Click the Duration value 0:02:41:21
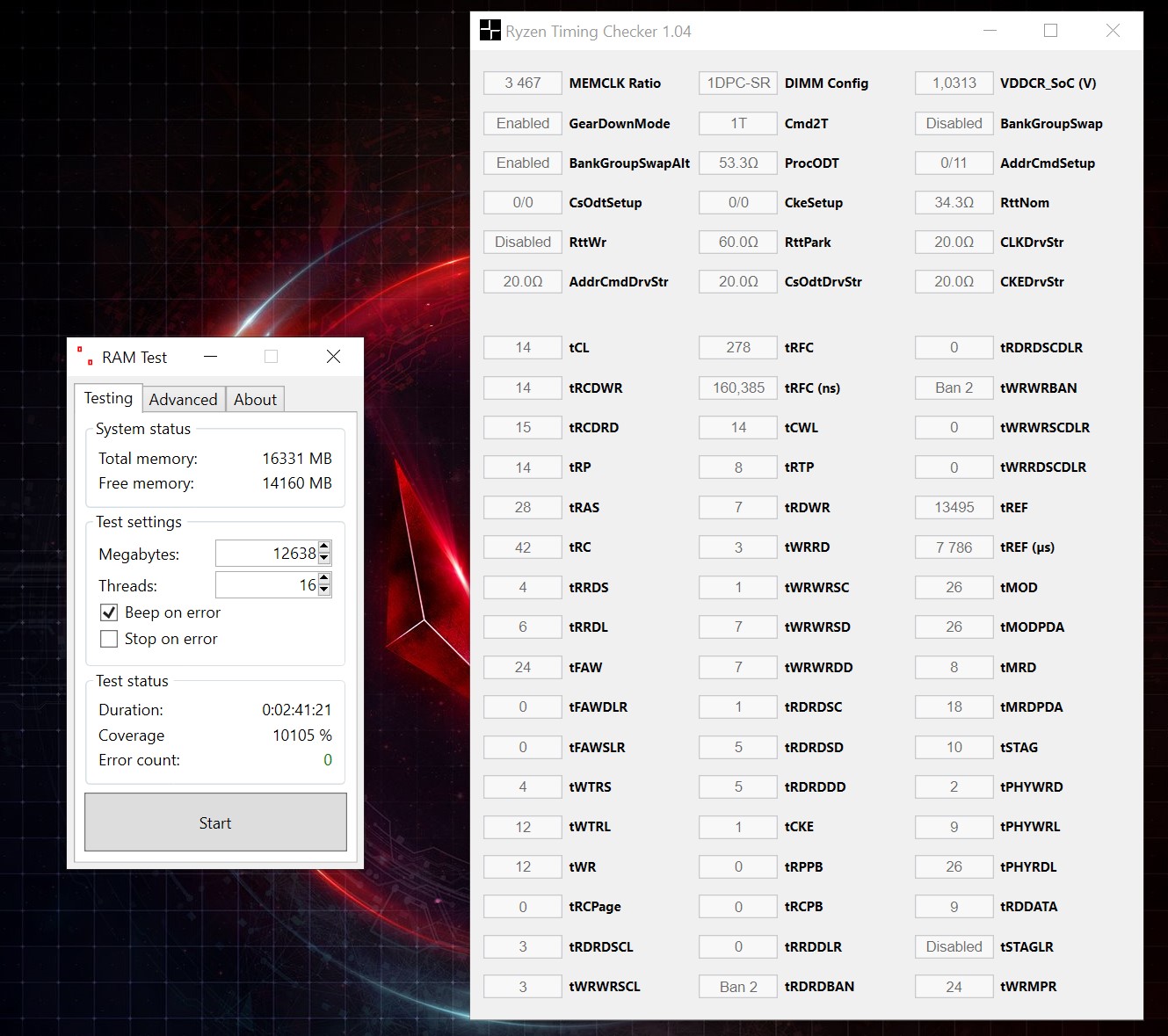This screenshot has height=1036, width=1168. coord(297,709)
